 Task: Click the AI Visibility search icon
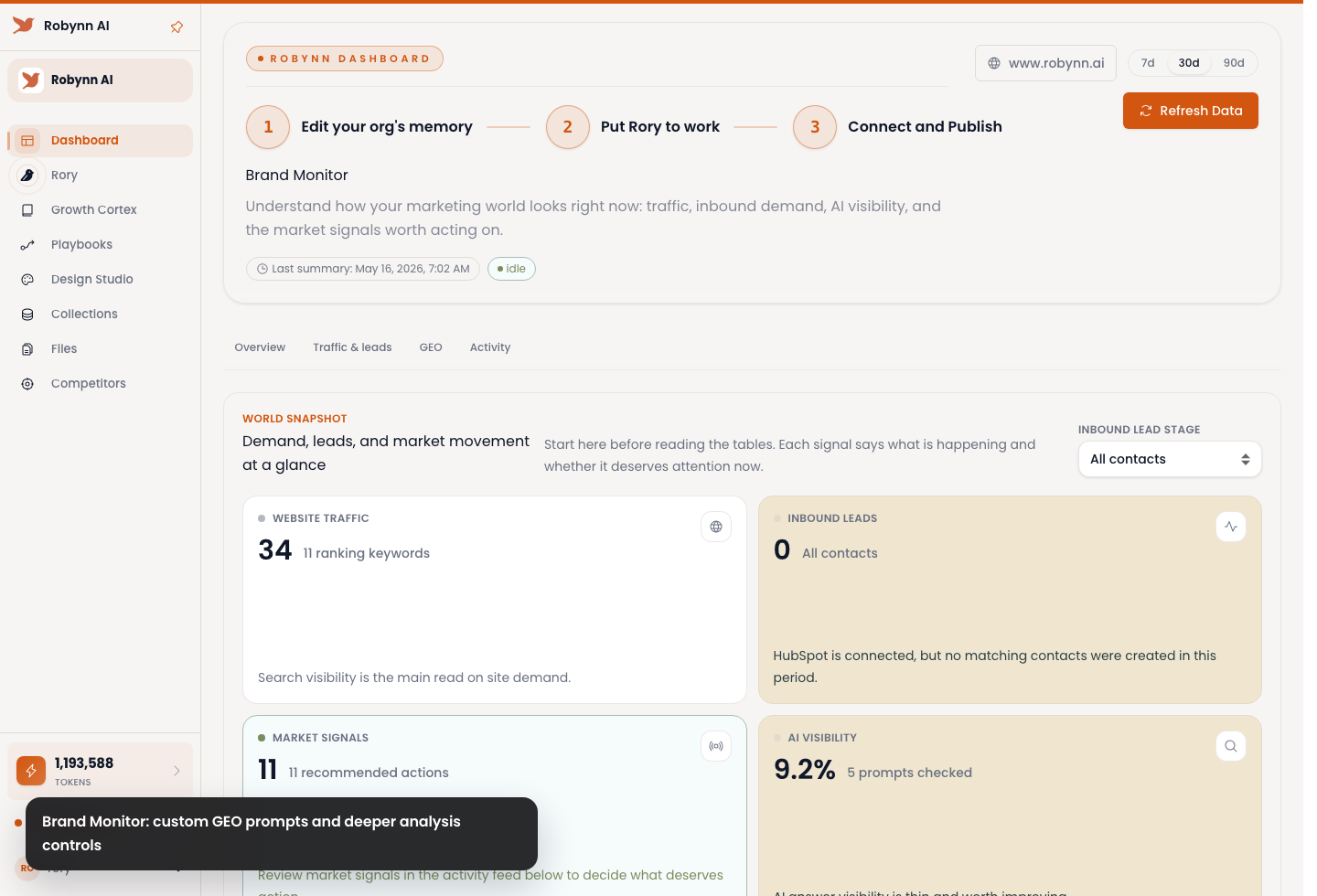pos(1231,746)
